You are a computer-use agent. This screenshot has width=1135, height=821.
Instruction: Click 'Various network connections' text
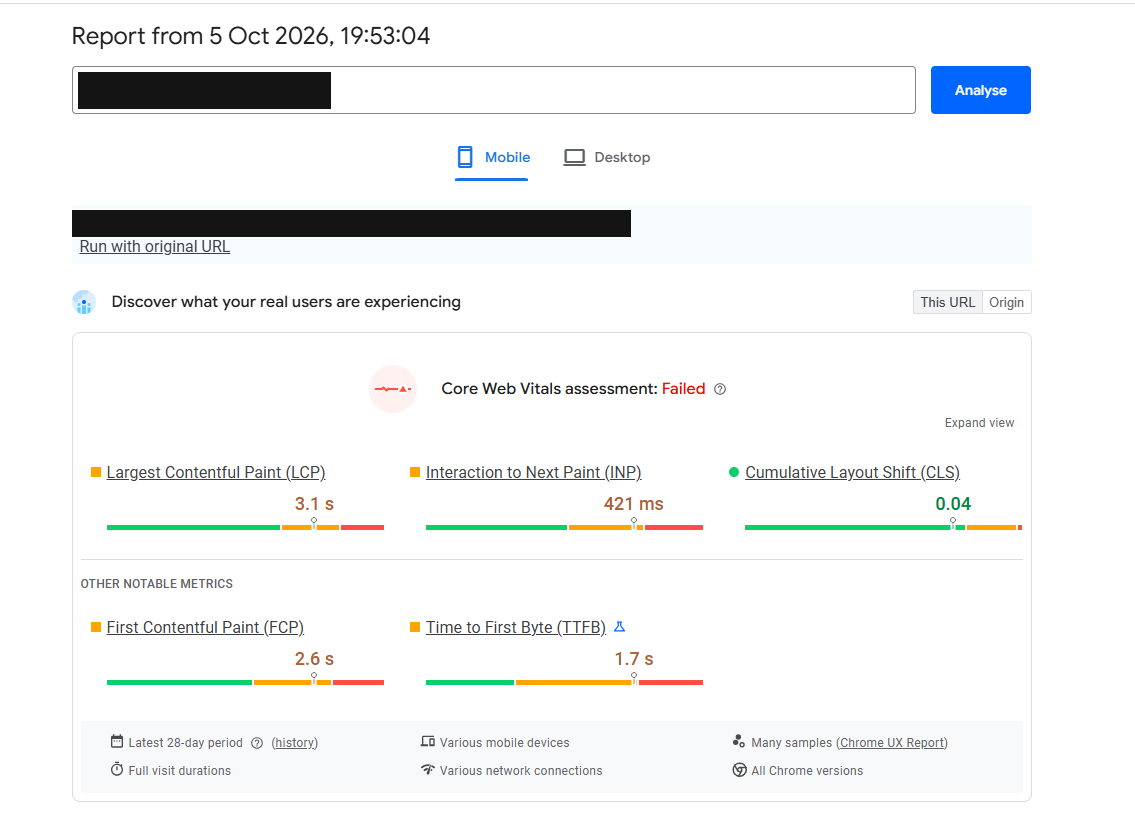point(521,771)
